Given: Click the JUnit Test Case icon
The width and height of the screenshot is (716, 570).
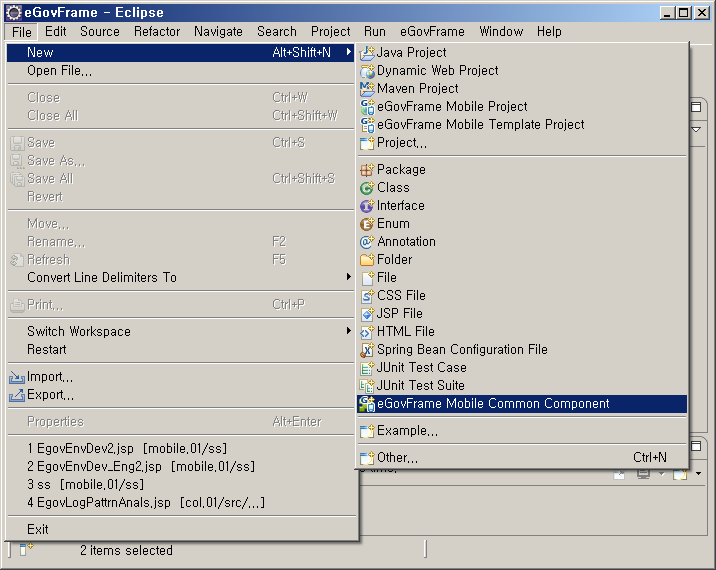Looking at the screenshot, I should pyautogui.click(x=367, y=368).
